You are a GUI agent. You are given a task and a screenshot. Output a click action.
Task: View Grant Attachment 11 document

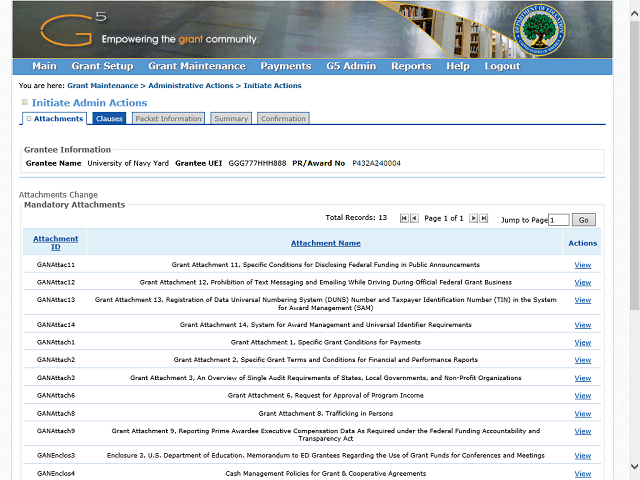(x=582, y=265)
